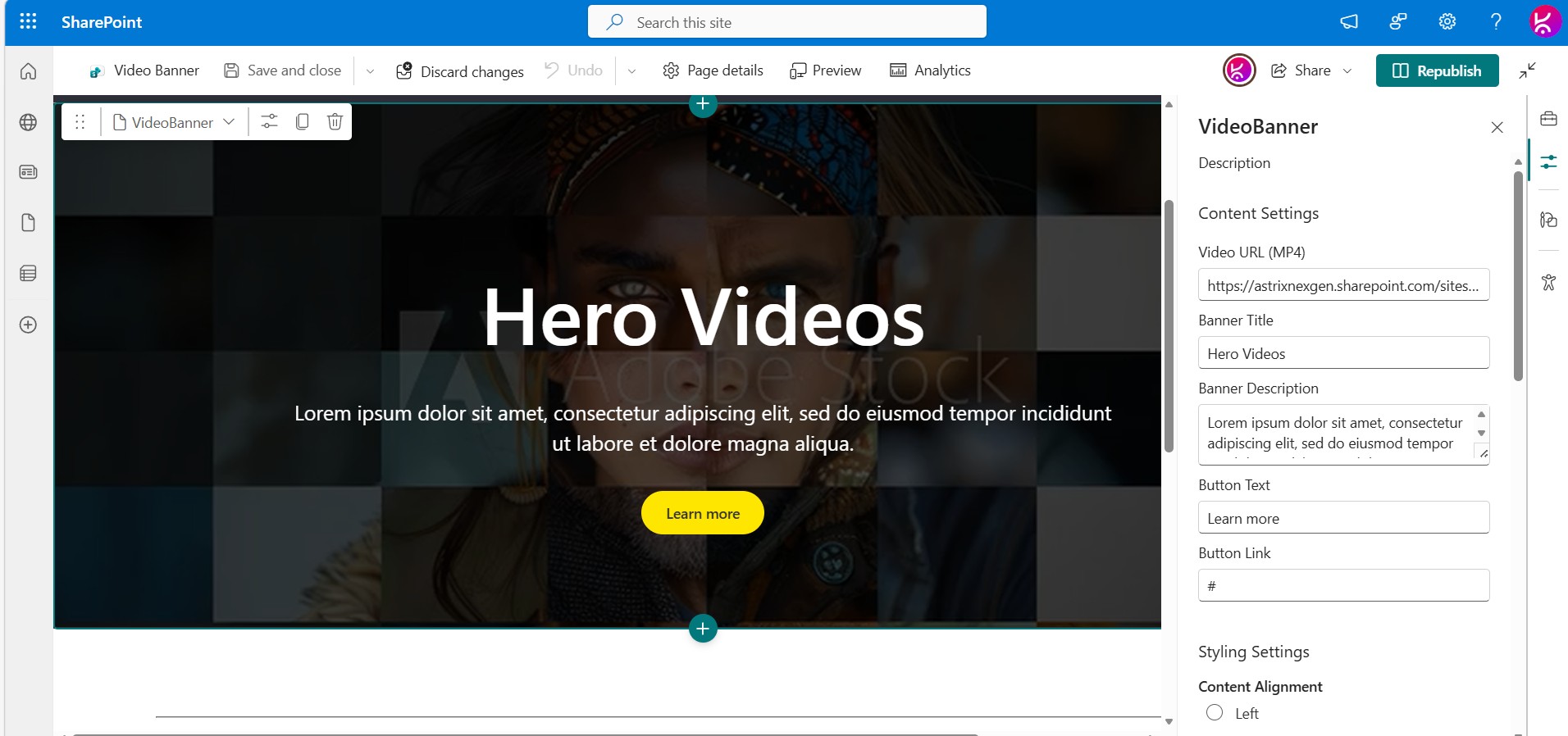Viewport: 1568px width, 736px height.
Task: Click the yellow Learn more button
Action: point(702,513)
